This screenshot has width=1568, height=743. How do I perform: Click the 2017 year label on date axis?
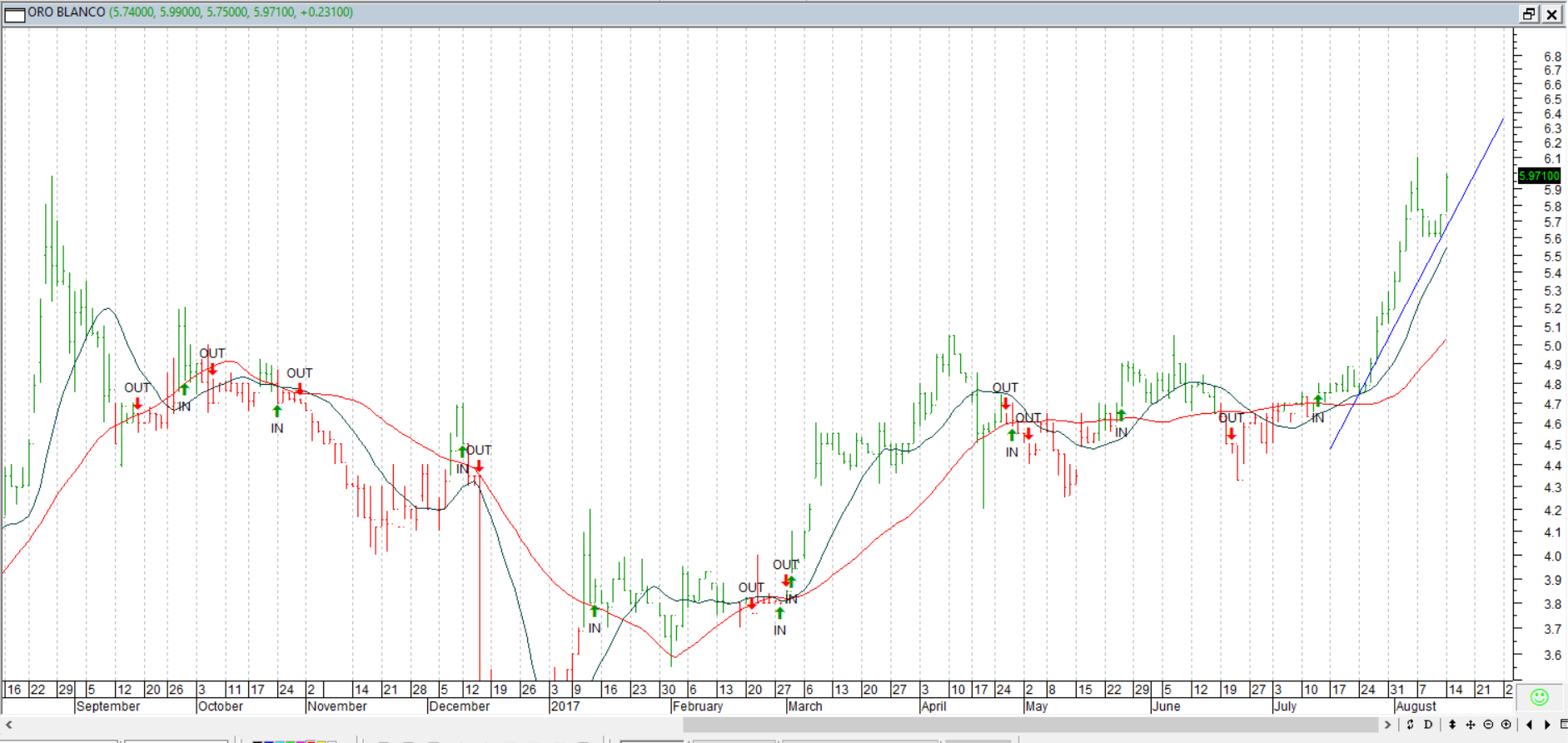[565, 706]
